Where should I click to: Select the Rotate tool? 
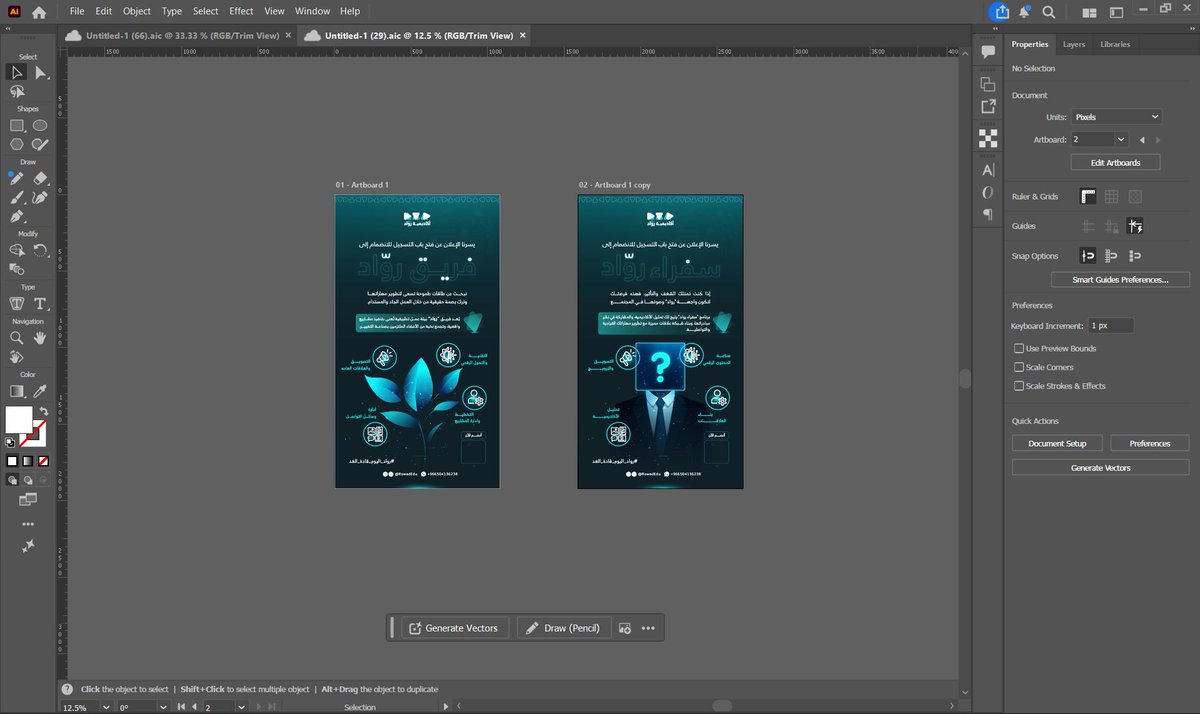(40, 250)
